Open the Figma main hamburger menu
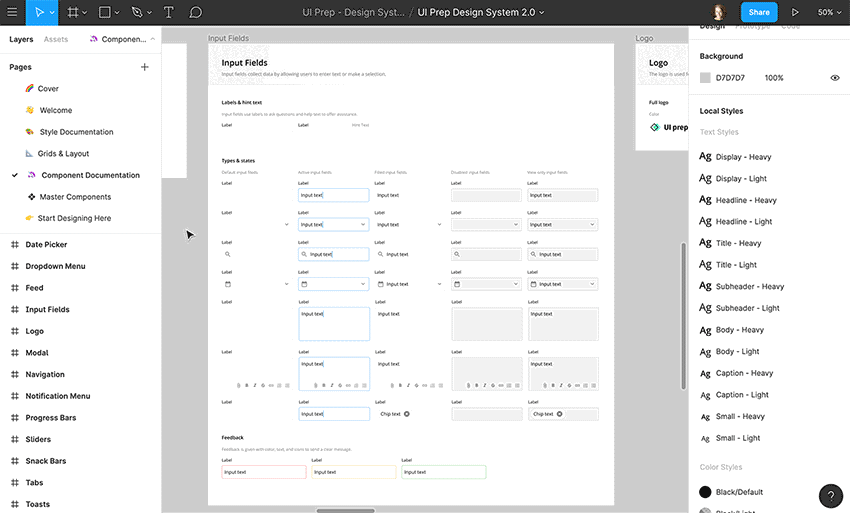The image size is (850, 513). point(13,13)
